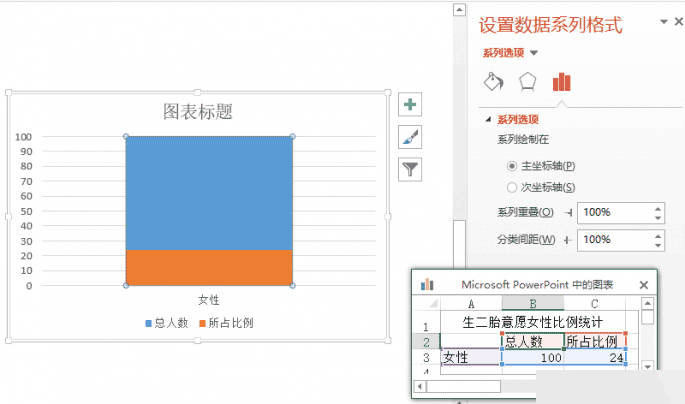Select column C header in data sheet

[x=595, y=304]
